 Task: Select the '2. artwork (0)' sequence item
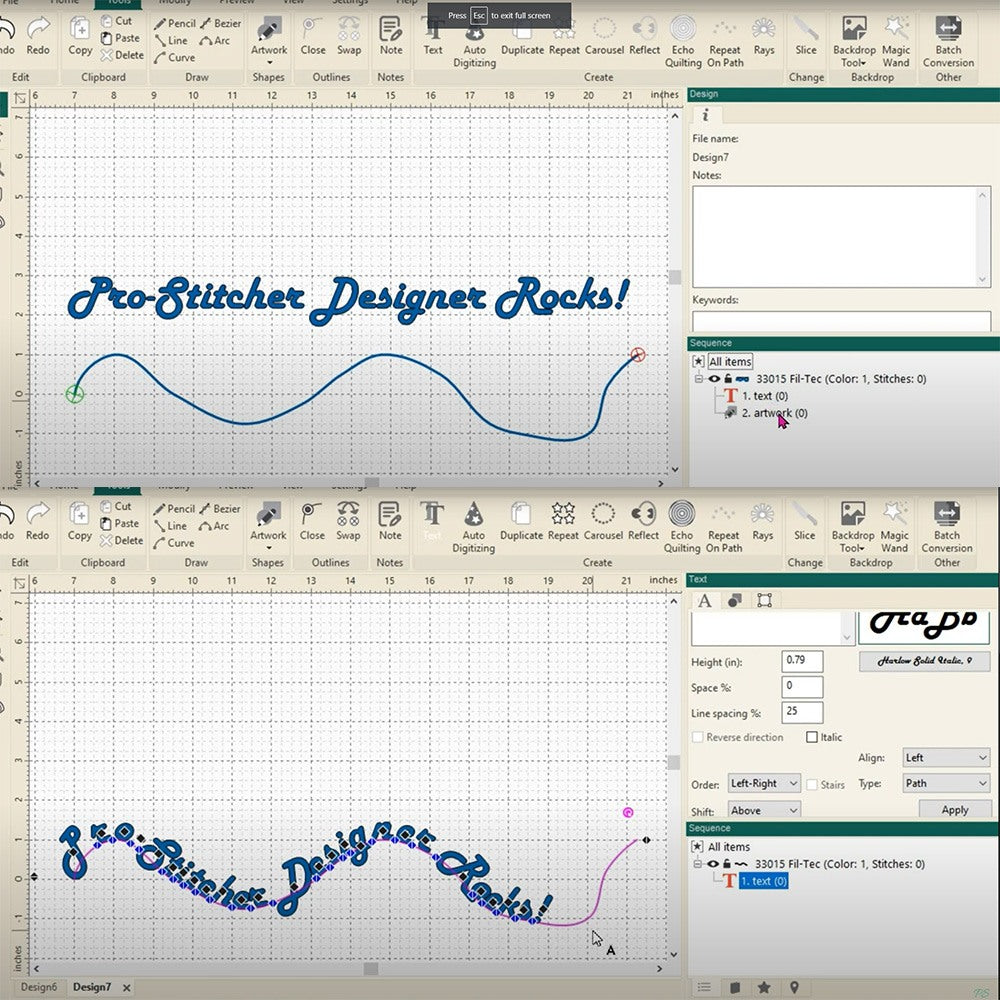(x=774, y=413)
